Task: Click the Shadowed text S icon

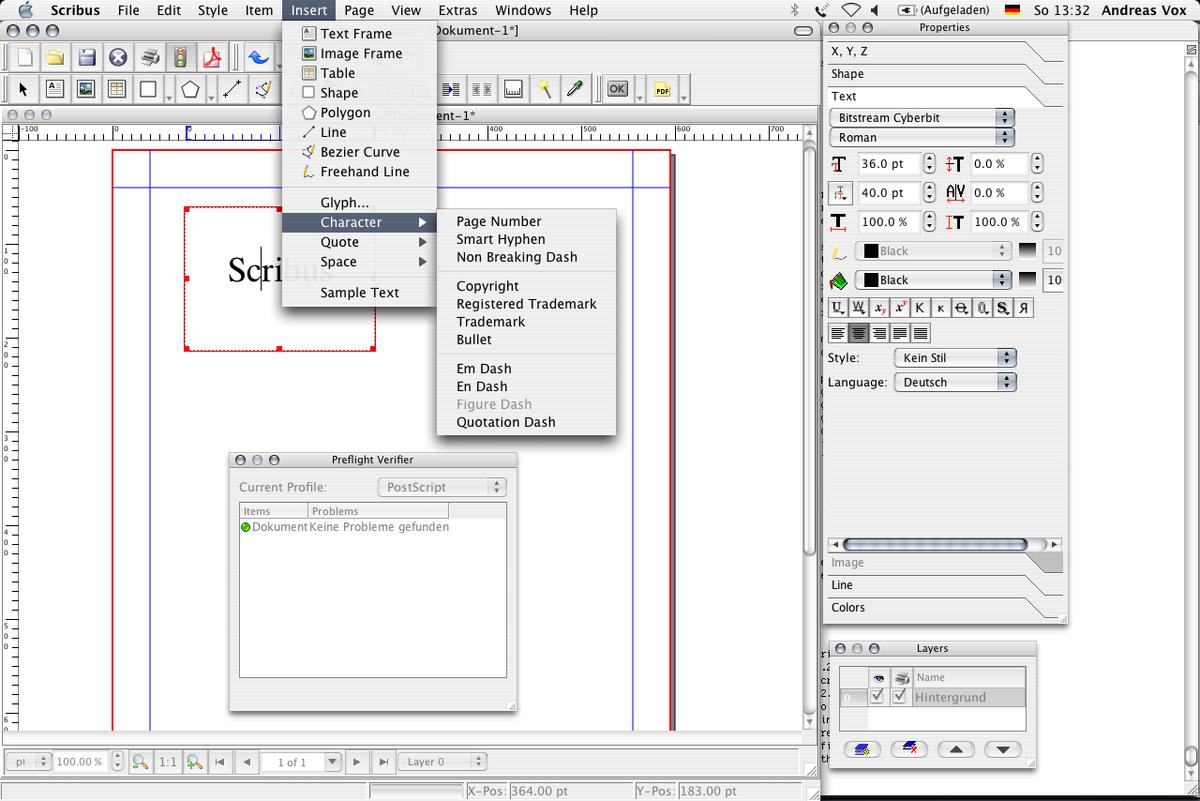Action: [x=1003, y=308]
